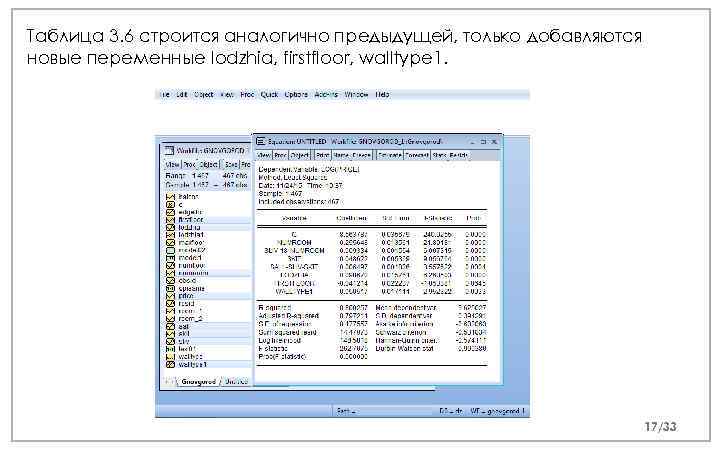Open the File menu
This screenshot has width=720, height=450.
pyautogui.click(x=164, y=95)
